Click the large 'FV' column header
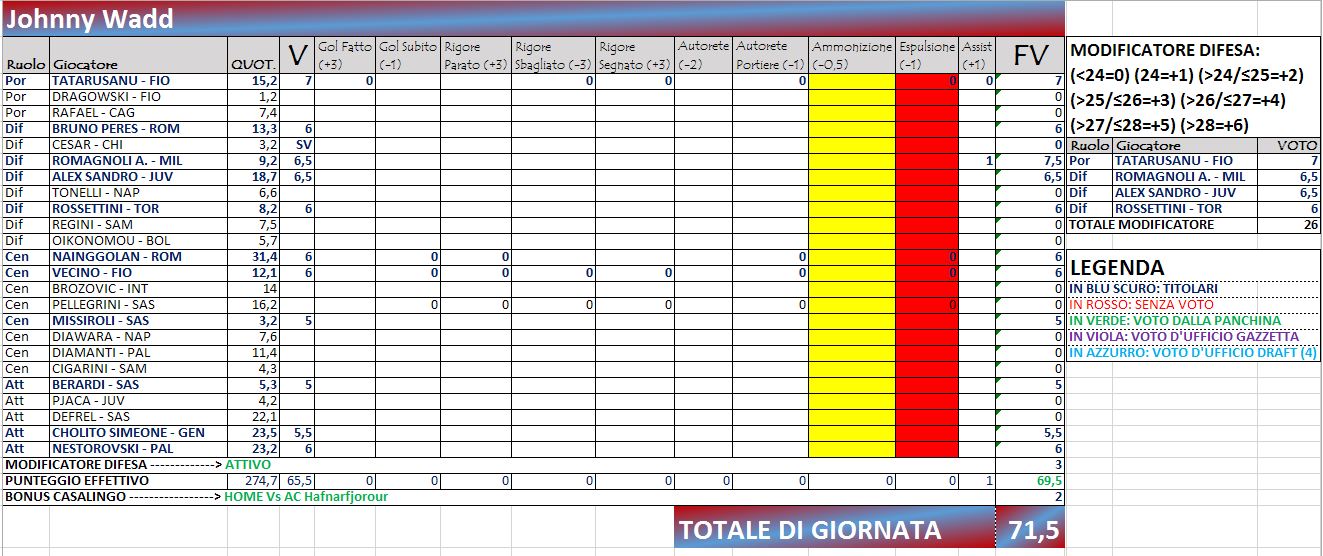The height and width of the screenshot is (556, 1323). [x=1030, y=55]
